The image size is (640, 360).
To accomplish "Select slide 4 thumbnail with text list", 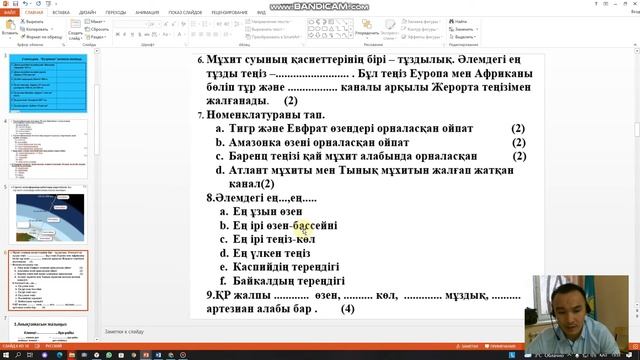I will point(48,149).
